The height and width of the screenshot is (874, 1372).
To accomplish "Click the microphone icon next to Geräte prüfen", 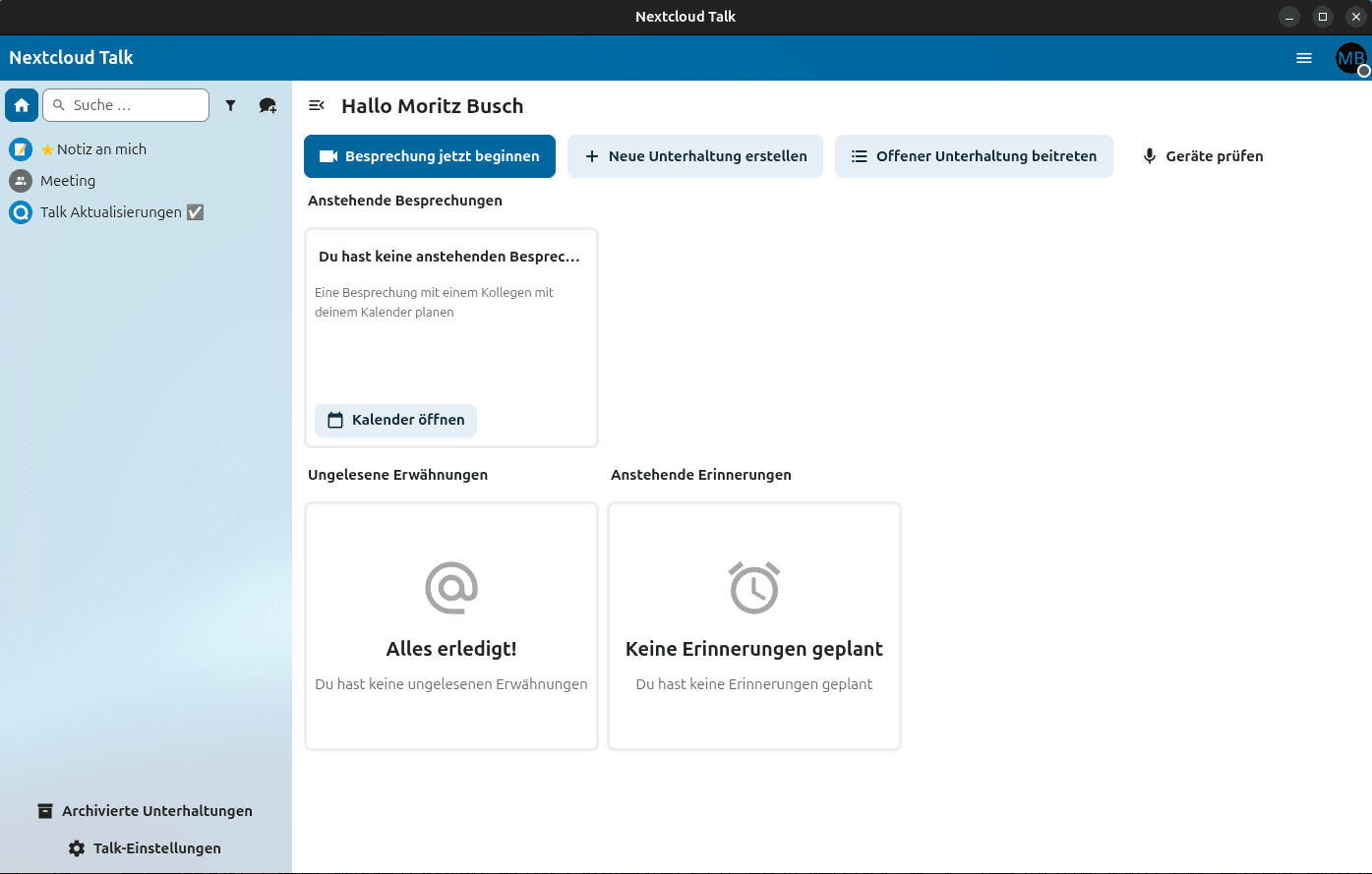I will [x=1149, y=155].
